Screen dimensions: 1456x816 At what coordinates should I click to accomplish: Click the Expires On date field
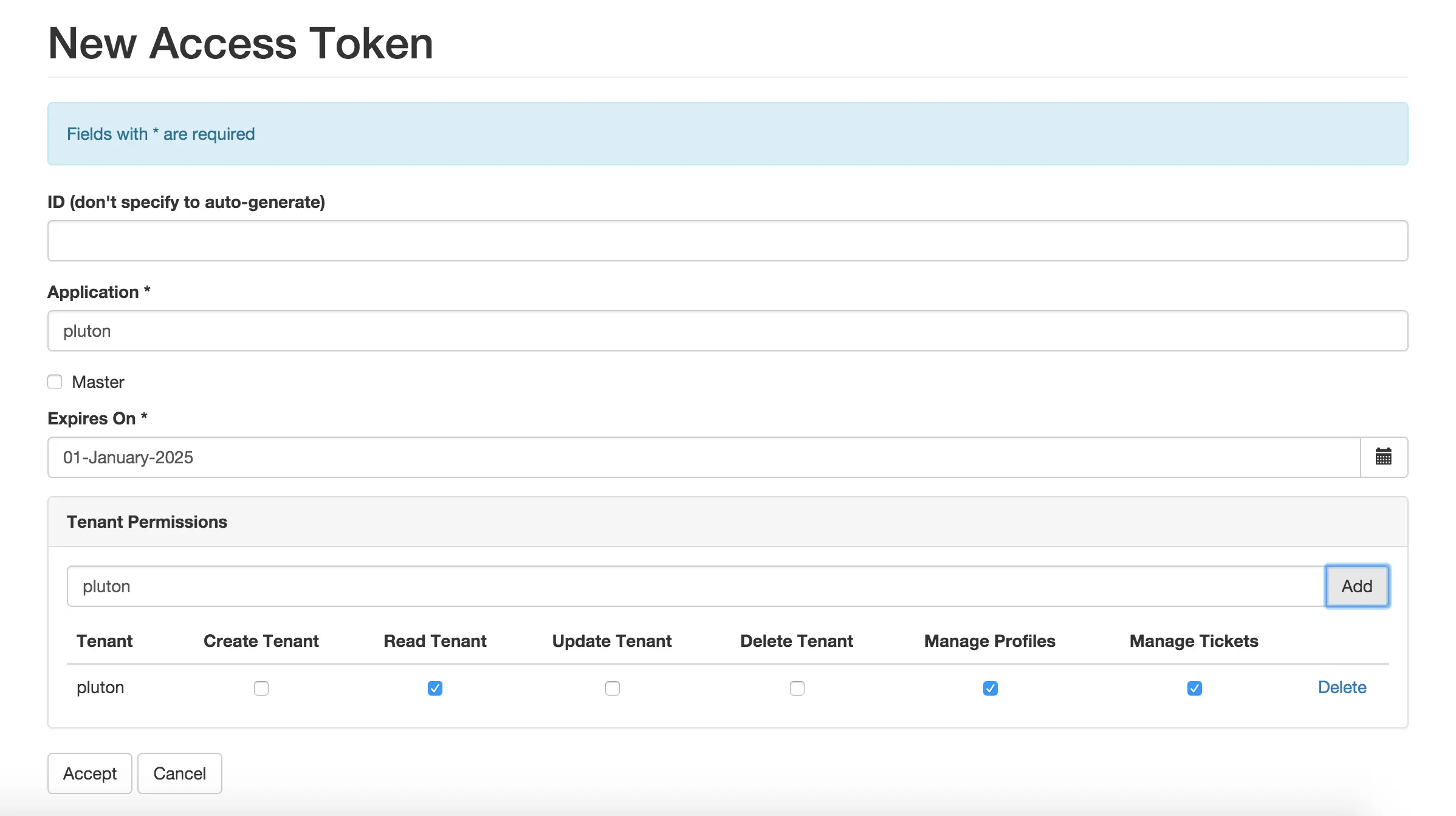[704, 457]
